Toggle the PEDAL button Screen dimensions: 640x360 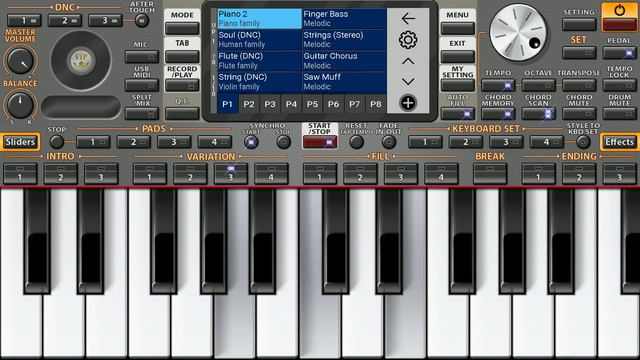click(x=619, y=53)
